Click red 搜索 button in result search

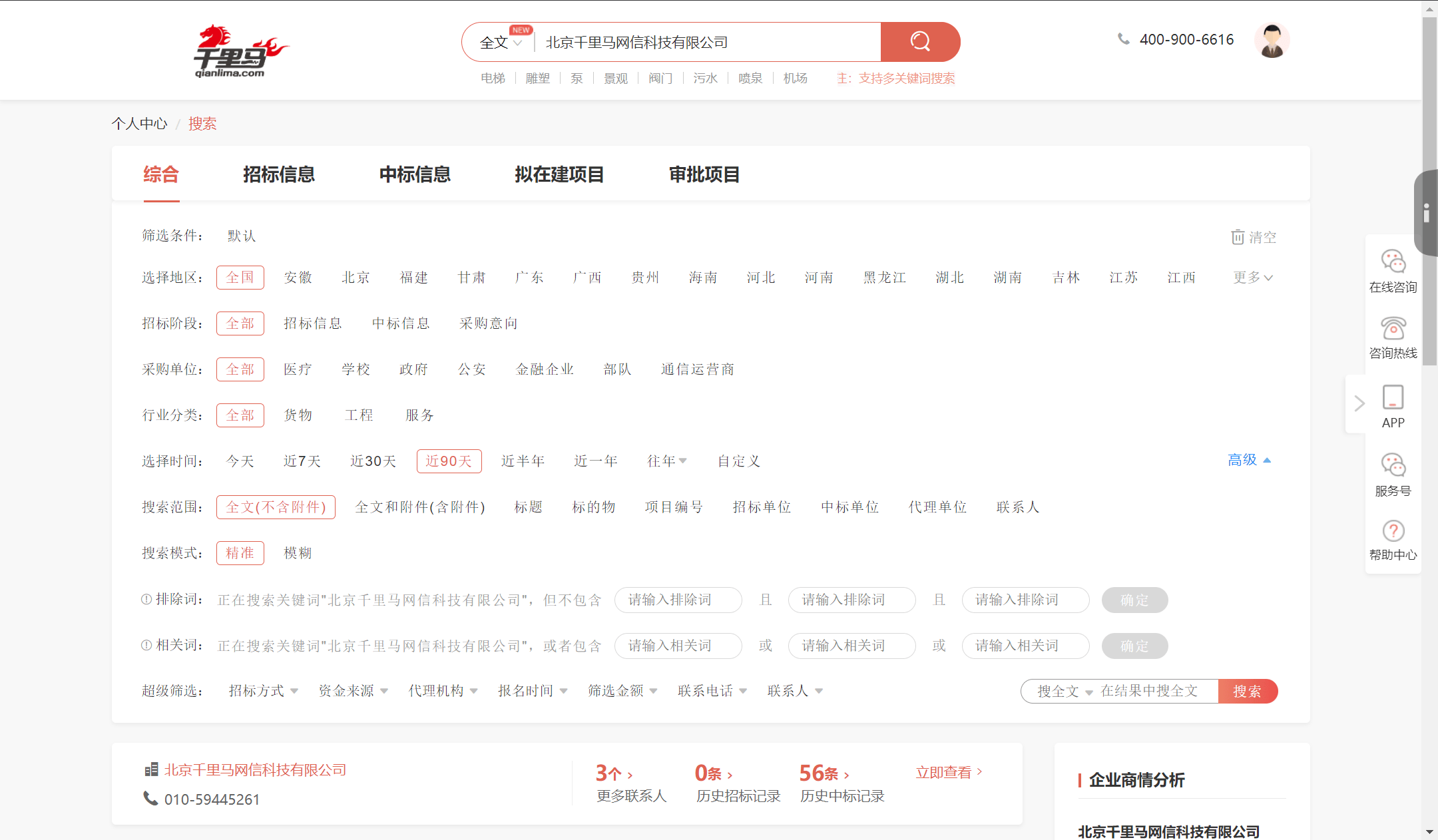click(1248, 691)
